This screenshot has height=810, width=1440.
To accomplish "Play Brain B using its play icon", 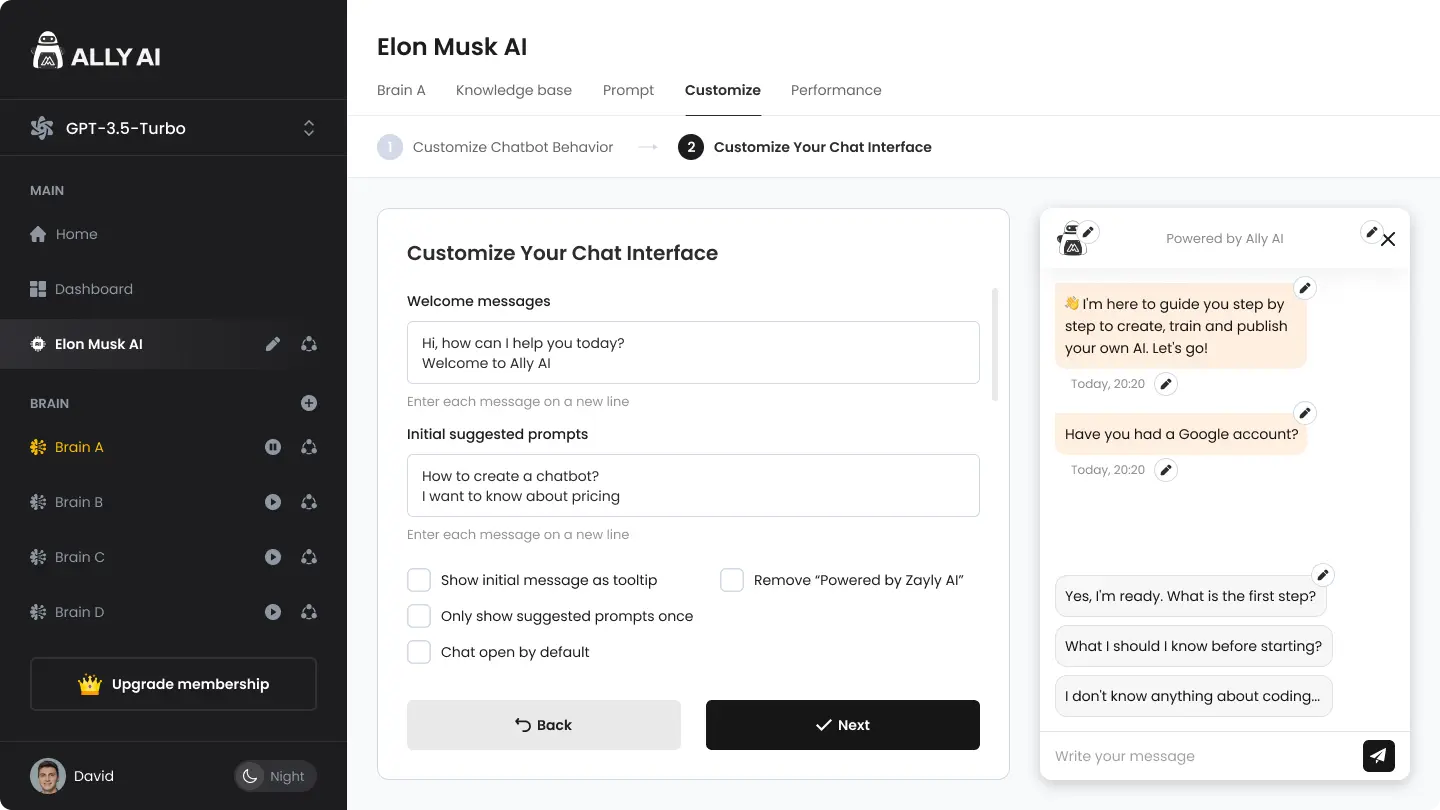I will [273, 502].
